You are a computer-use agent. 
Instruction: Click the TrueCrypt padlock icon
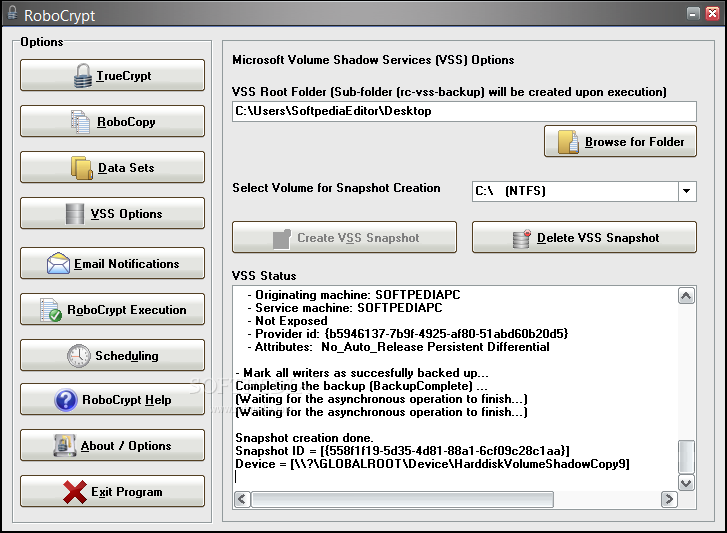[83, 76]
